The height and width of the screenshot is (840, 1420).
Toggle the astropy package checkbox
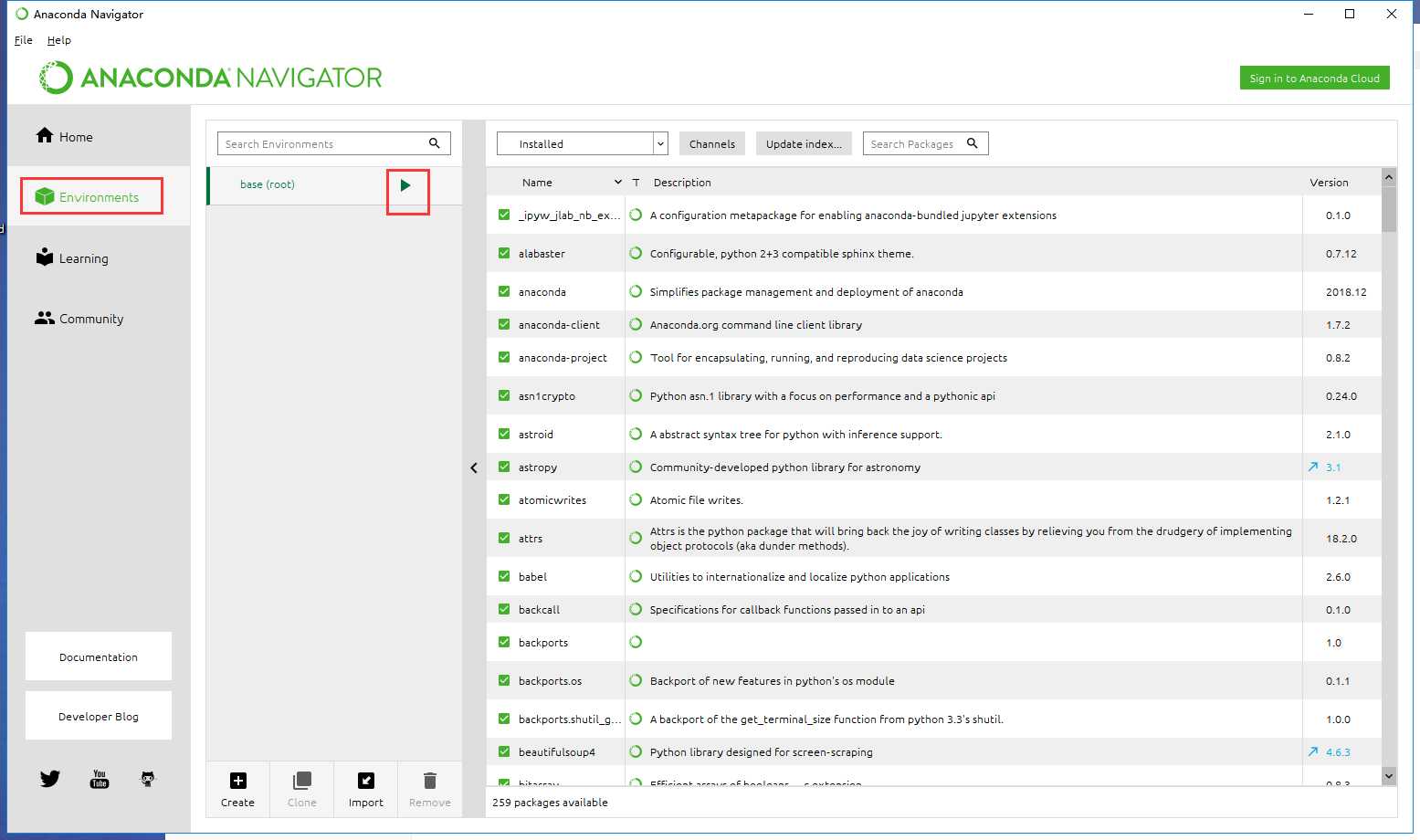pos(504,467)
